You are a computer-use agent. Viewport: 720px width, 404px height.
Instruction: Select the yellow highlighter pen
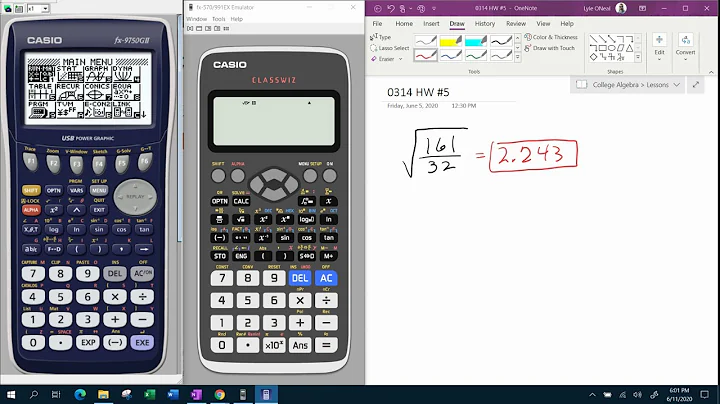click(450, 41)
